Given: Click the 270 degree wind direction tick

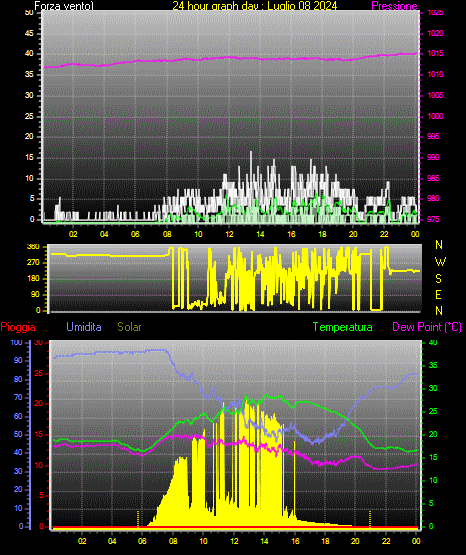Looking at the screenshot, I should [35, 263].
